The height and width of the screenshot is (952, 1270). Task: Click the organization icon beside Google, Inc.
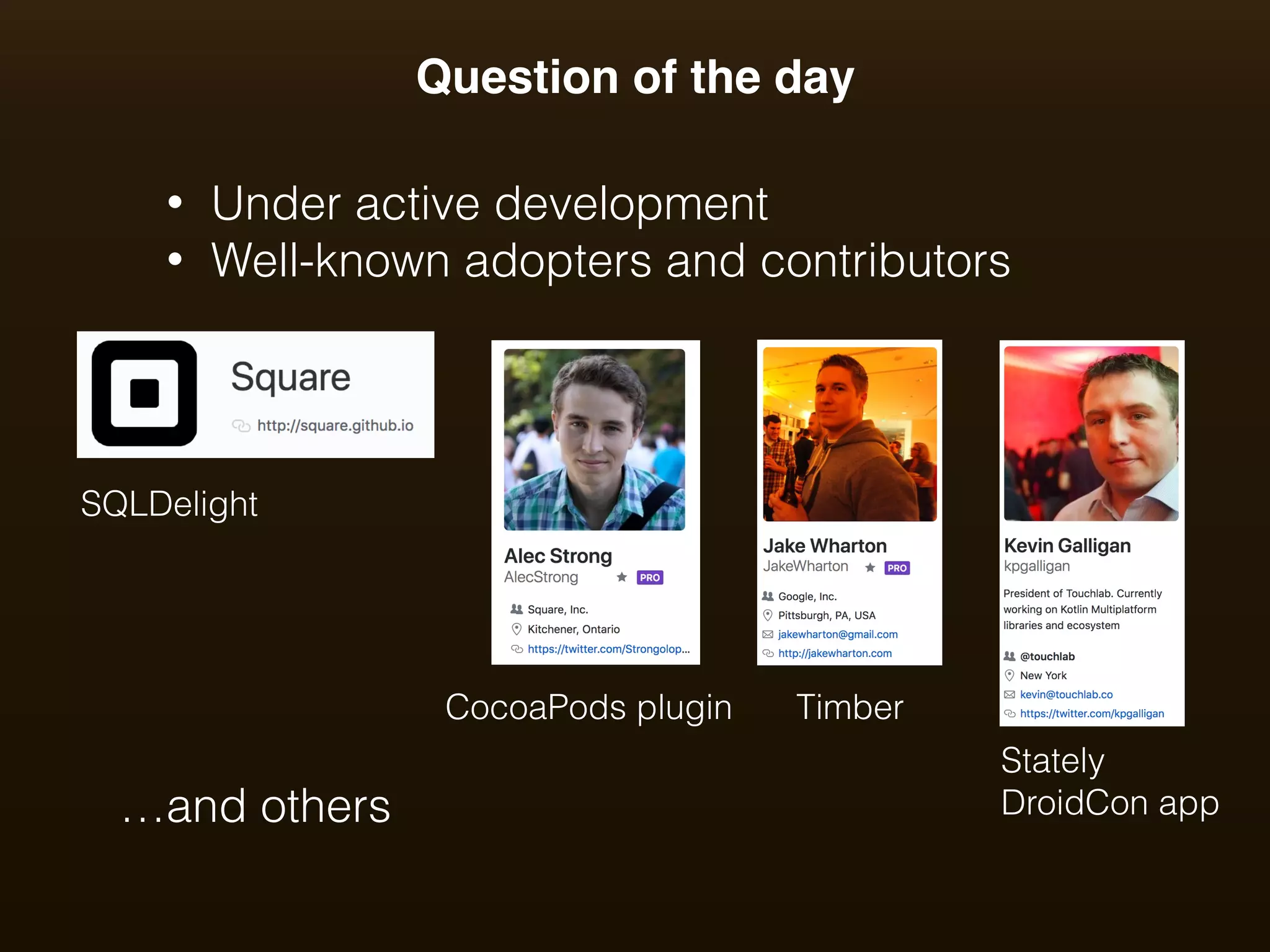768,596
